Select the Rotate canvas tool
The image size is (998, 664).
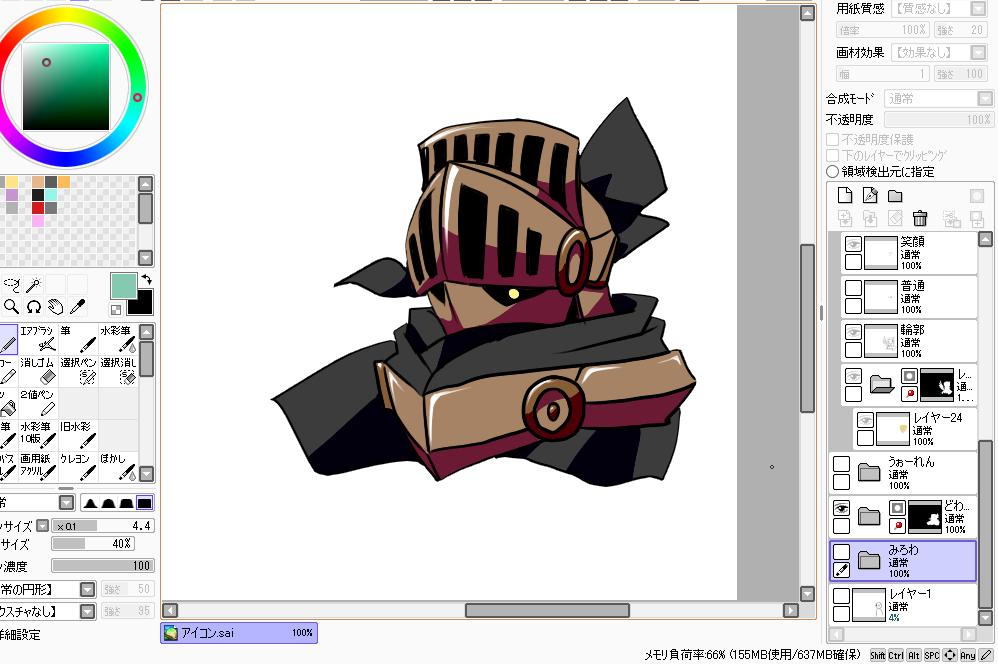point(33,307)
